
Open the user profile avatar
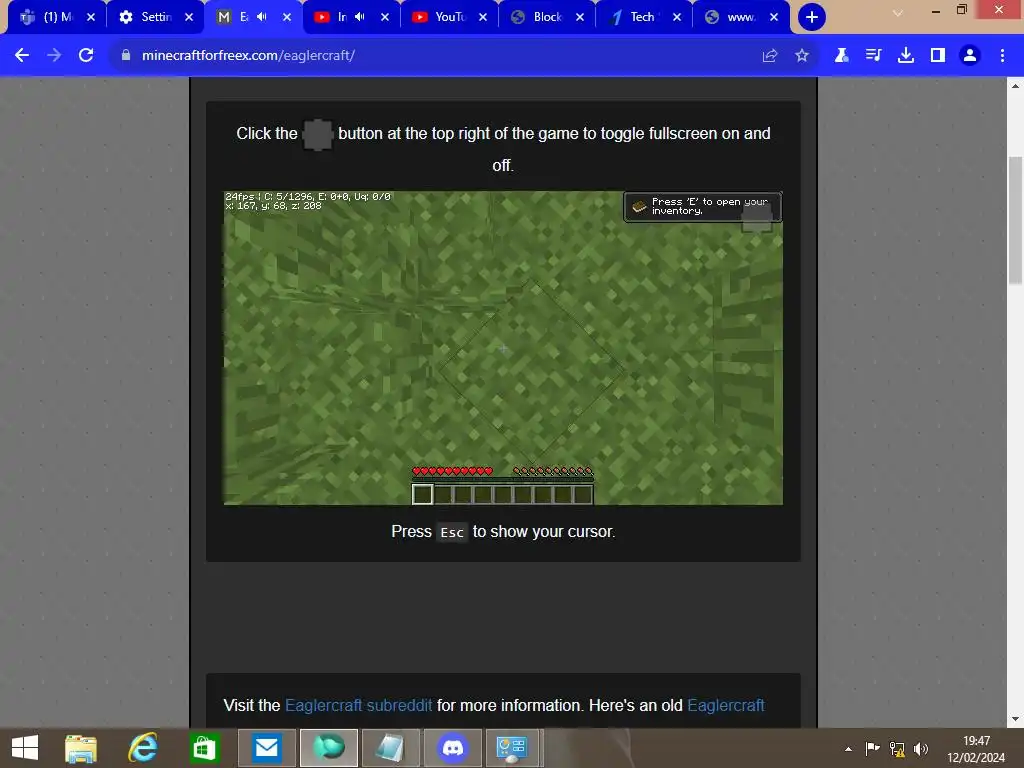tap(970, 56)
